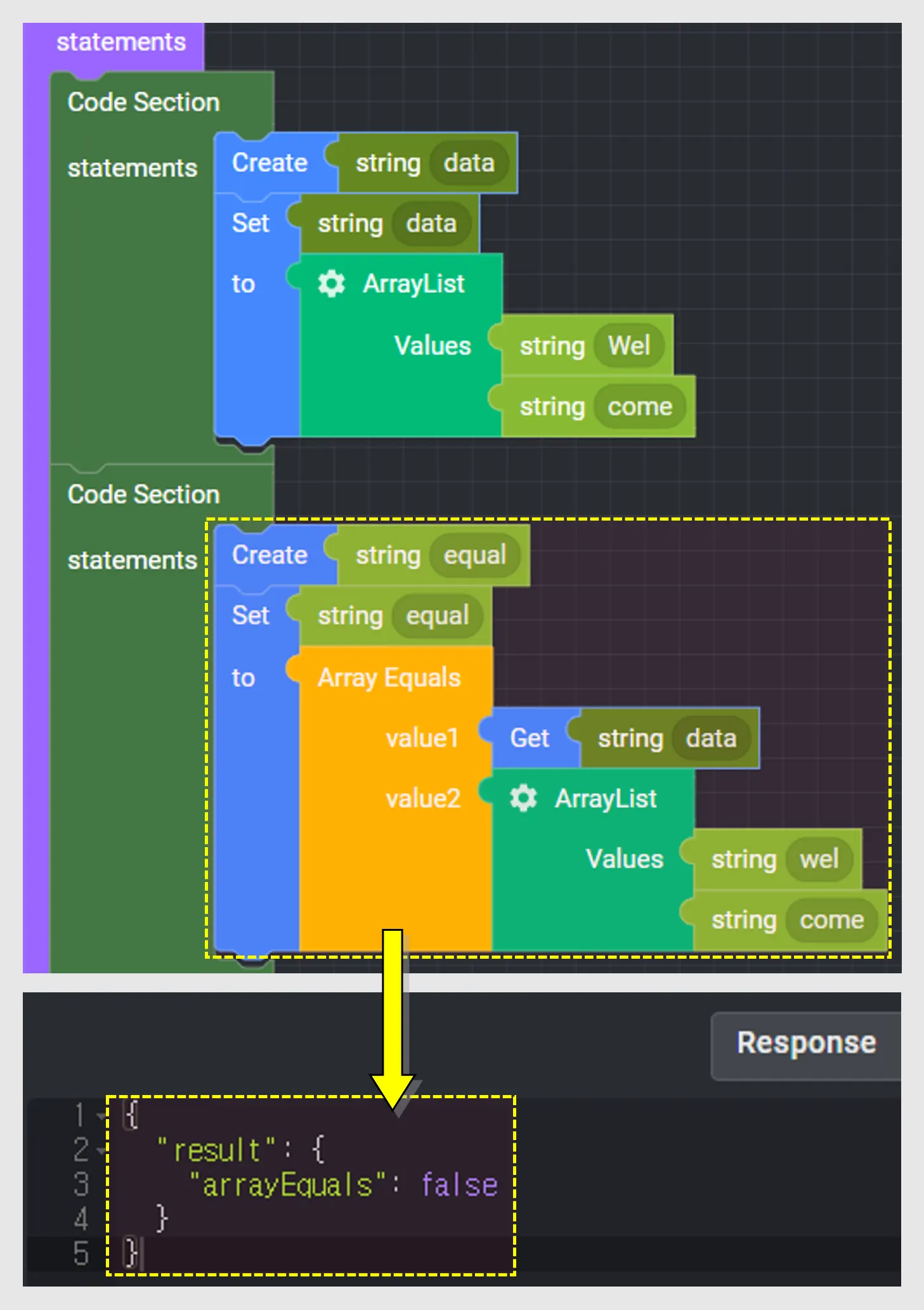This screenshot has width=924, height=1310.
Task: Click the Wel string value field
Action: (628, 346)
